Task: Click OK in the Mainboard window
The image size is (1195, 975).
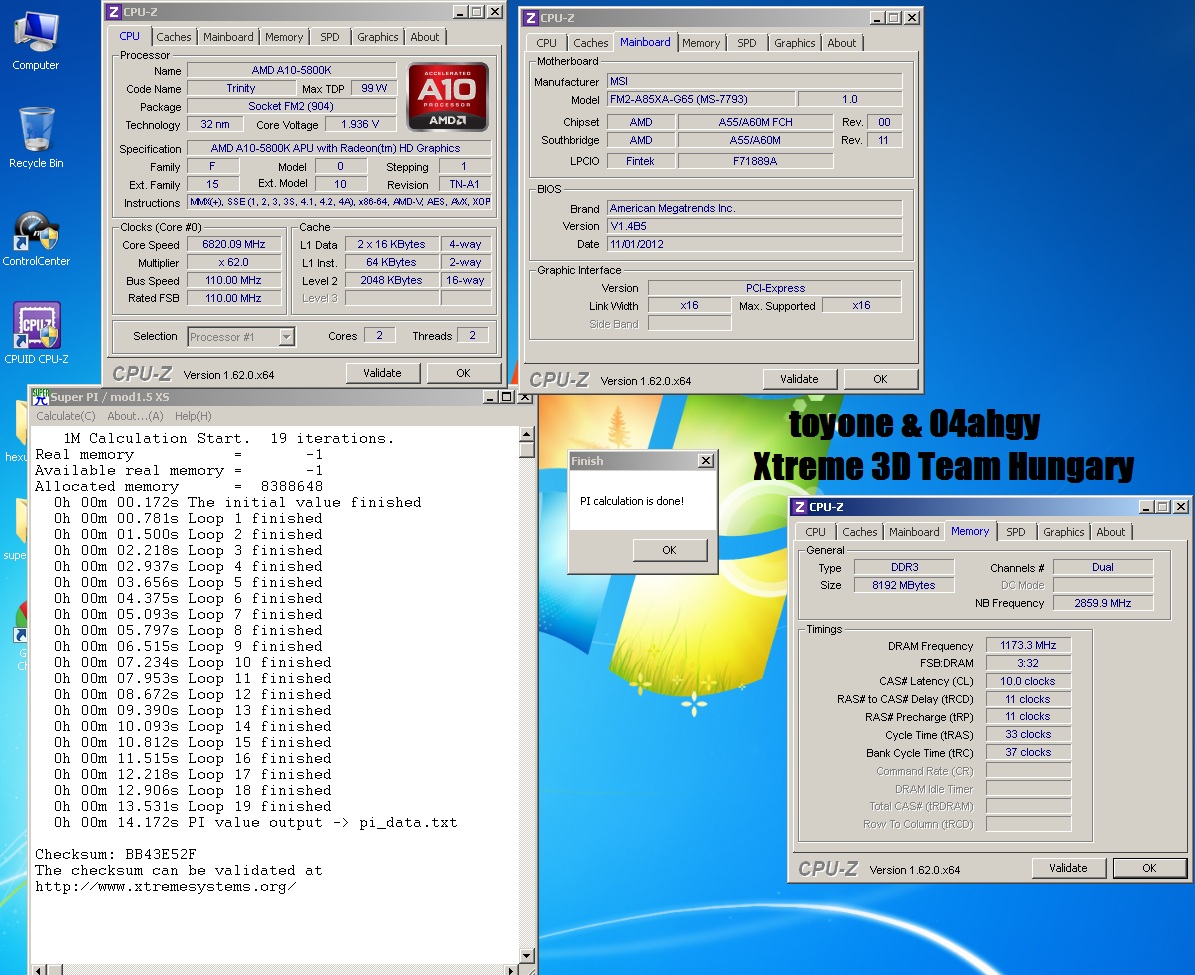Action: pyautogui.click(x=880, y=379)
